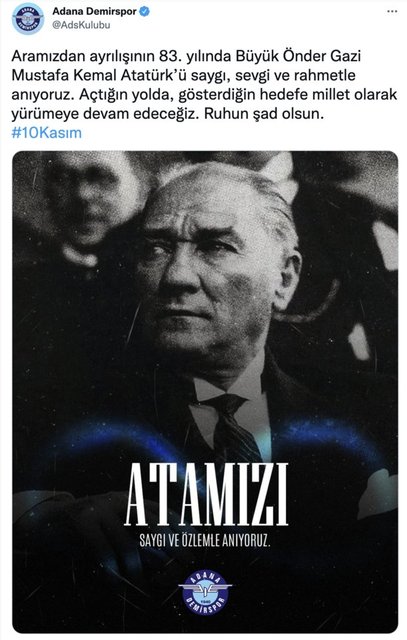This screenshot has width=407, height=640.
Task: Click the SAYGI VE ÖZLEMLE ANIYORUZ caption
Action: pos(205,541)
